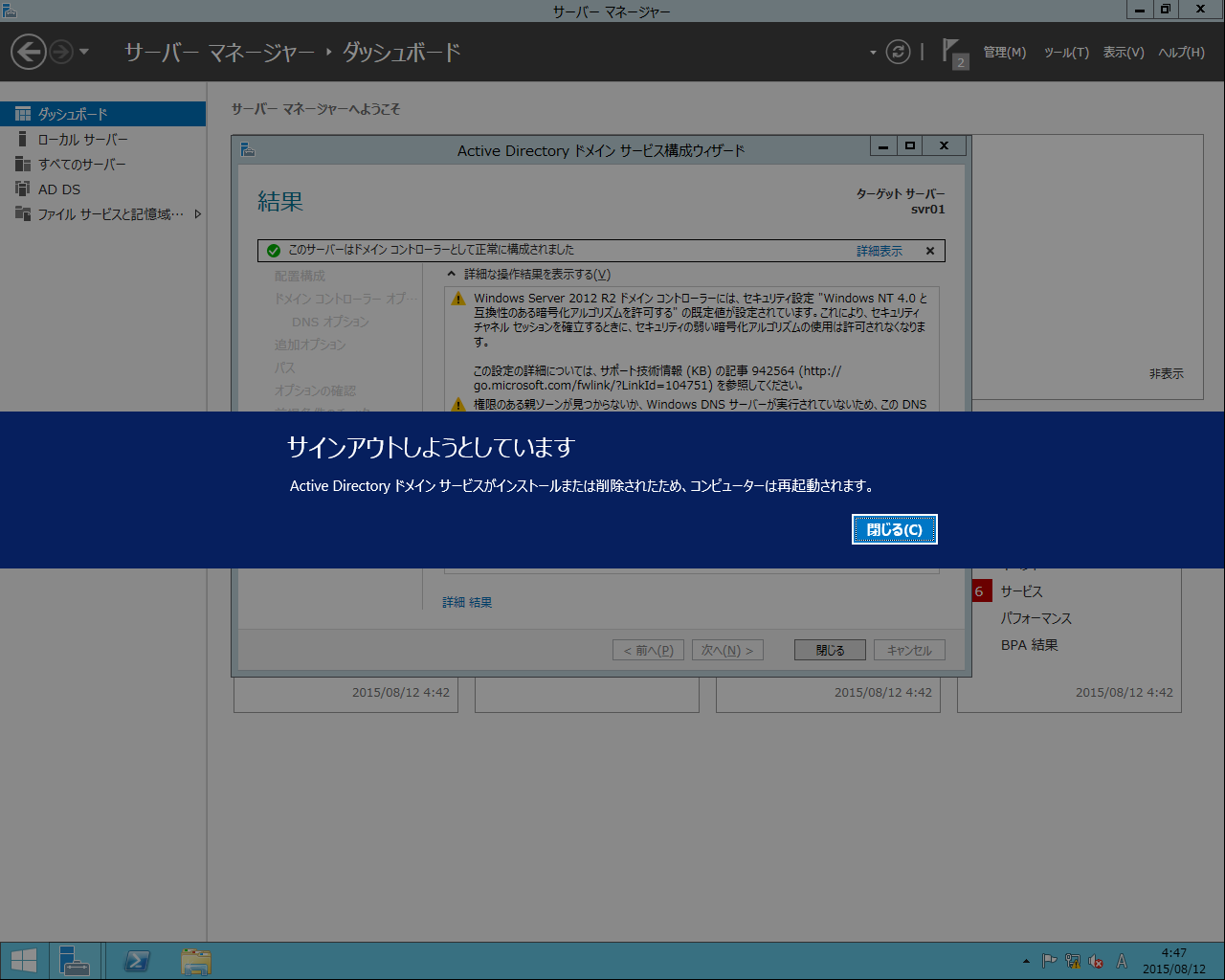Viewport: 1225px width, 980px height.
Task: Click the second warning triangle icon
Action: [x=458, y=405]
